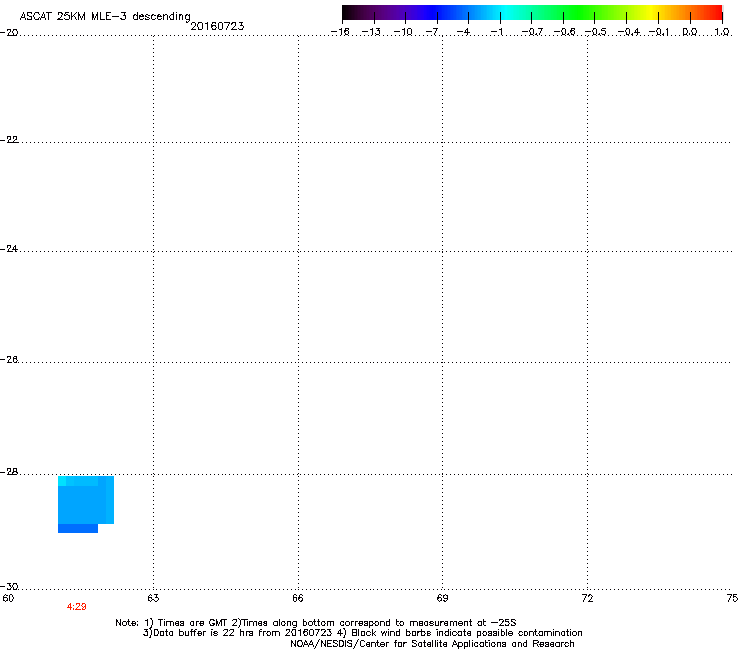Click the color bar label 1.0
The image size is (740, 650).
(722, 32)
